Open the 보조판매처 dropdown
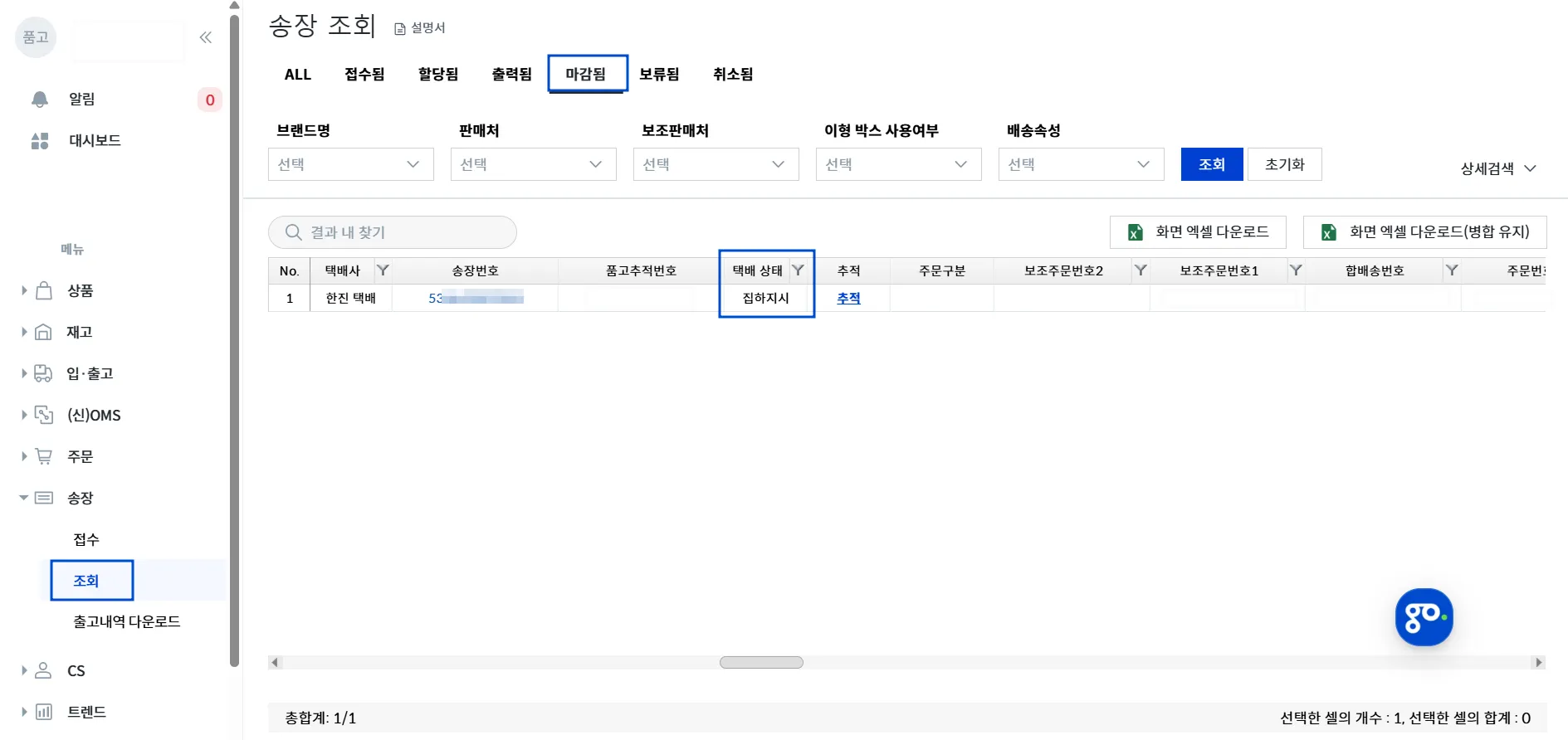 click(716, 164)
